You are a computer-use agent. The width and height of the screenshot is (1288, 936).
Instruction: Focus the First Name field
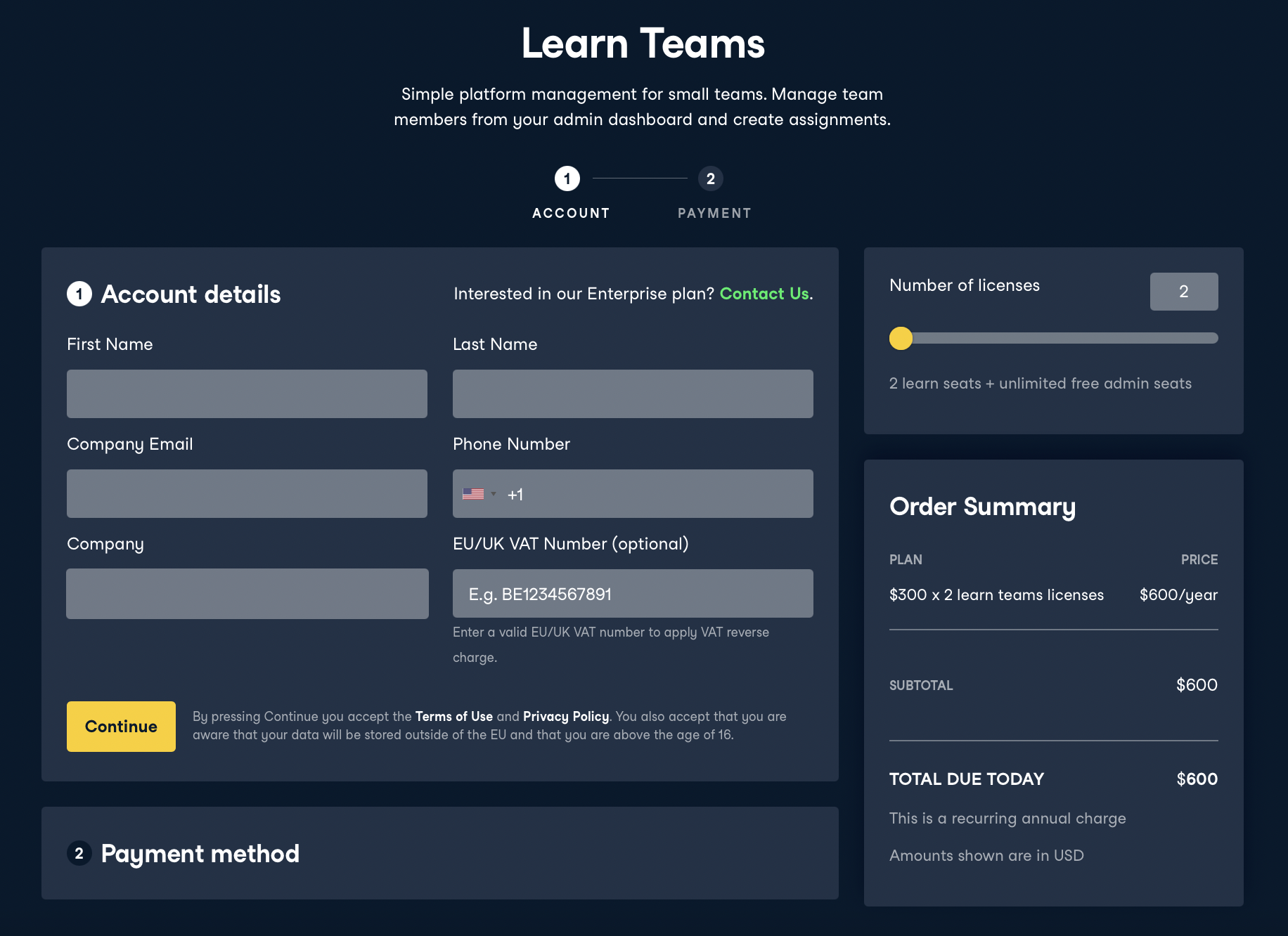click(247, 394)
